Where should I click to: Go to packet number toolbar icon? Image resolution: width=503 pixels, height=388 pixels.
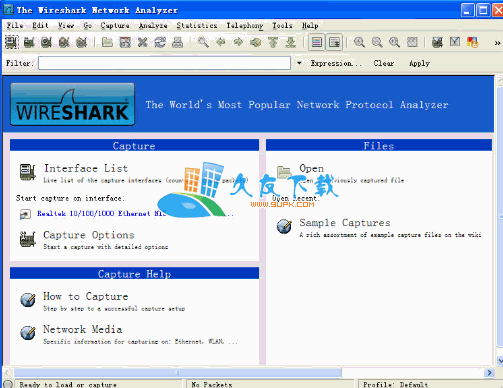click(256, 42)
